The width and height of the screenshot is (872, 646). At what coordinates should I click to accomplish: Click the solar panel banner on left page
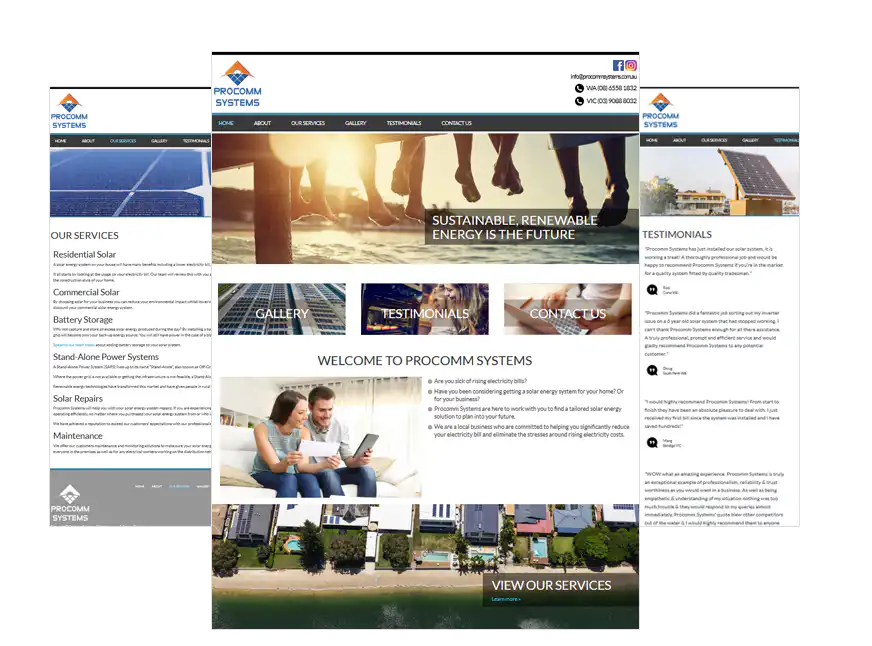coord(131,183)
